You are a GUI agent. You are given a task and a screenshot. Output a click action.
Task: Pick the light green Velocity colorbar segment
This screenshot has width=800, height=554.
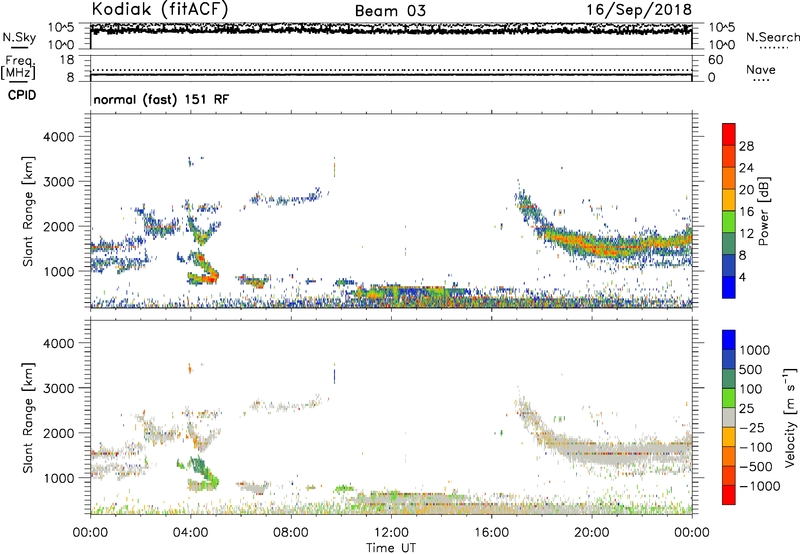point(729,398)
